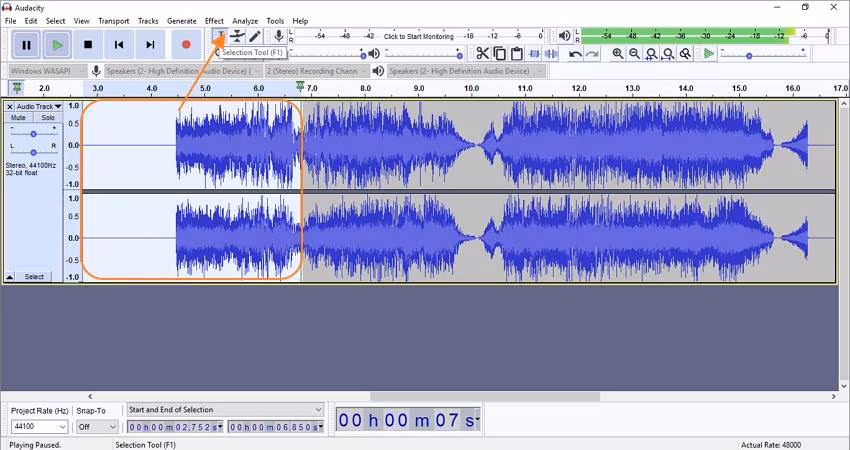Click the track pan L/R slider knob

pyautogui.click(x=33, y=152)
